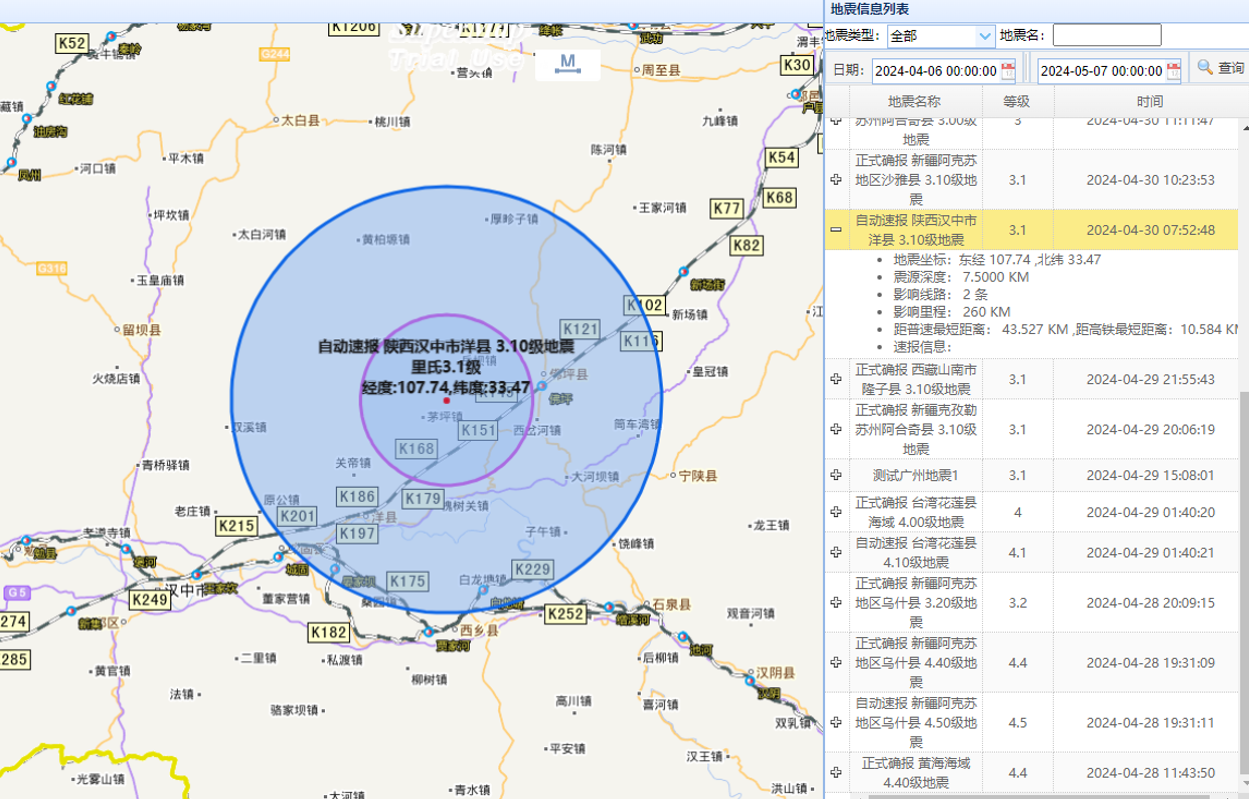The image size is (1249, 799).
Task: Expand the 黄海海域 4.40级 earthquake row
Action: [836, 772]
